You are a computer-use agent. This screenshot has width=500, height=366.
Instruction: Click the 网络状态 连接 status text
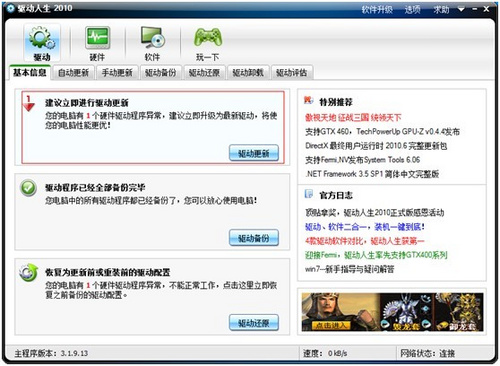pyautogui.click(x=428, y=353)
